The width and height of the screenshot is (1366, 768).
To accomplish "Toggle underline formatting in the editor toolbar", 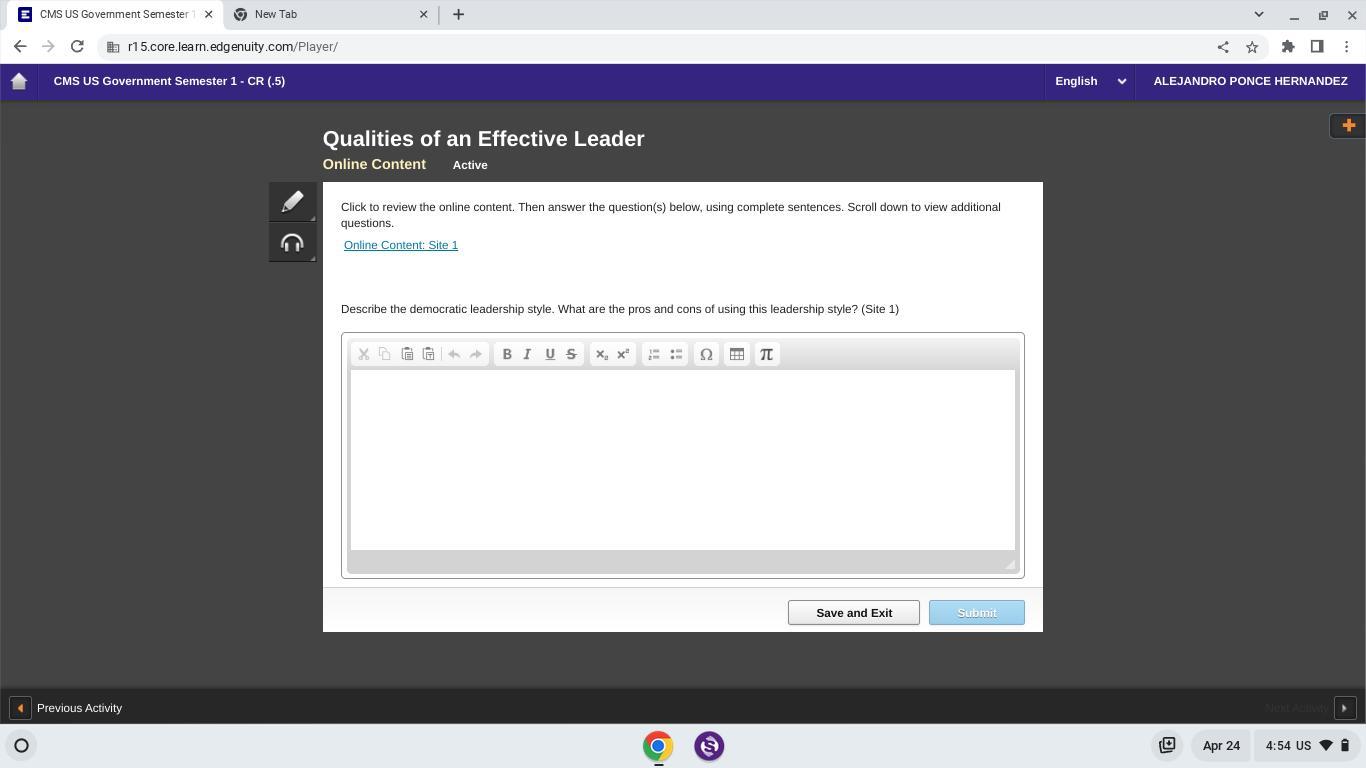I will pos(549,354).
